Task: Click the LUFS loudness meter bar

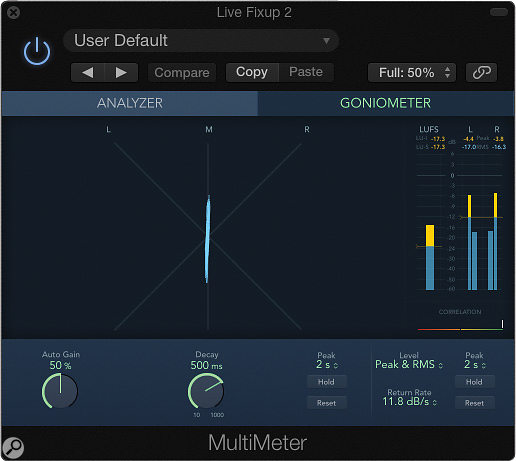Action: tap(430, 257)
